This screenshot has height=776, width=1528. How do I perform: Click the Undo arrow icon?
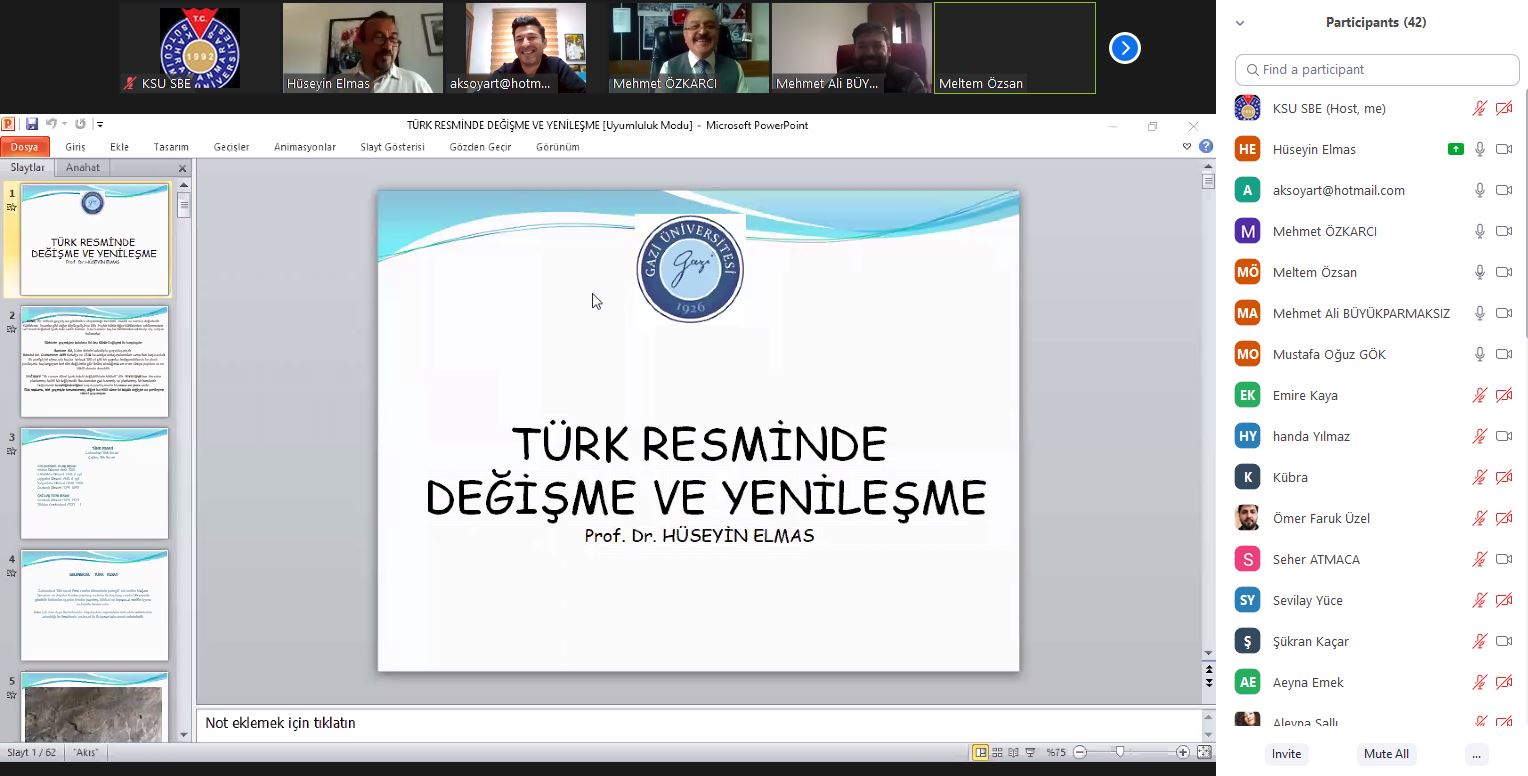50,125
